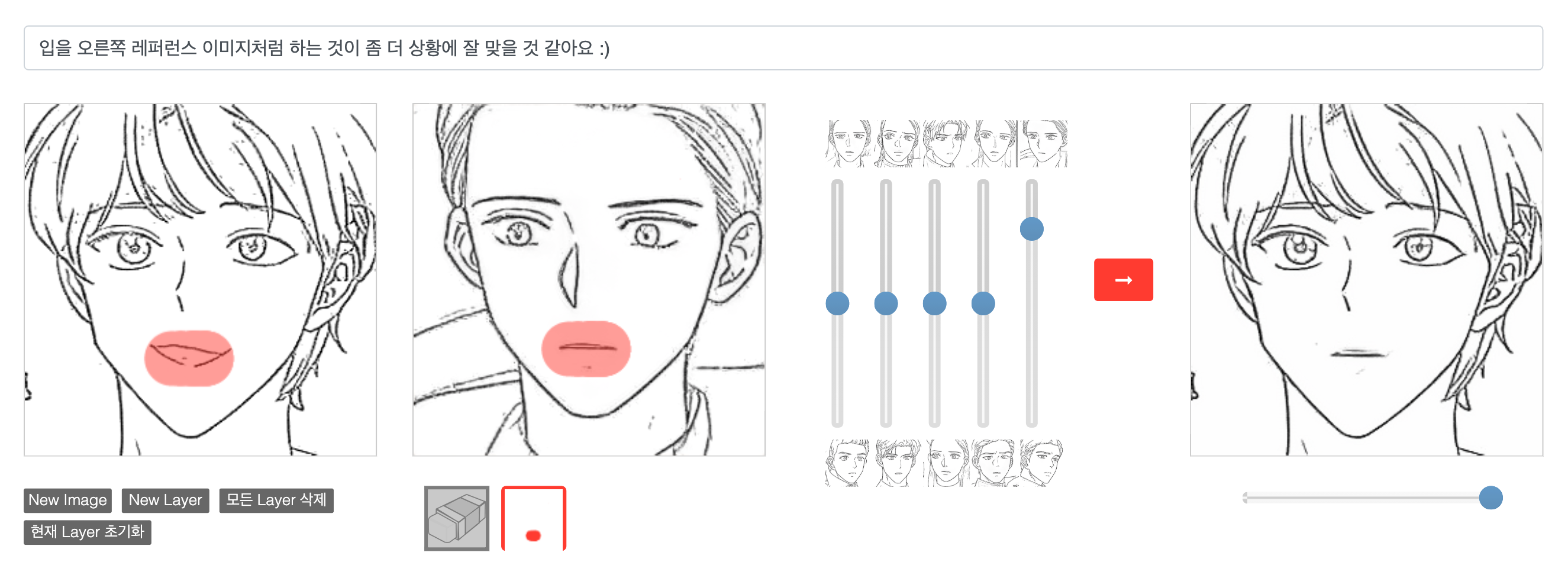Image resolution: width=1568 pixels, height=562 pixels.
Task: Select fifth face thumbnail above sliders
Action: (x=1043, y=143)
